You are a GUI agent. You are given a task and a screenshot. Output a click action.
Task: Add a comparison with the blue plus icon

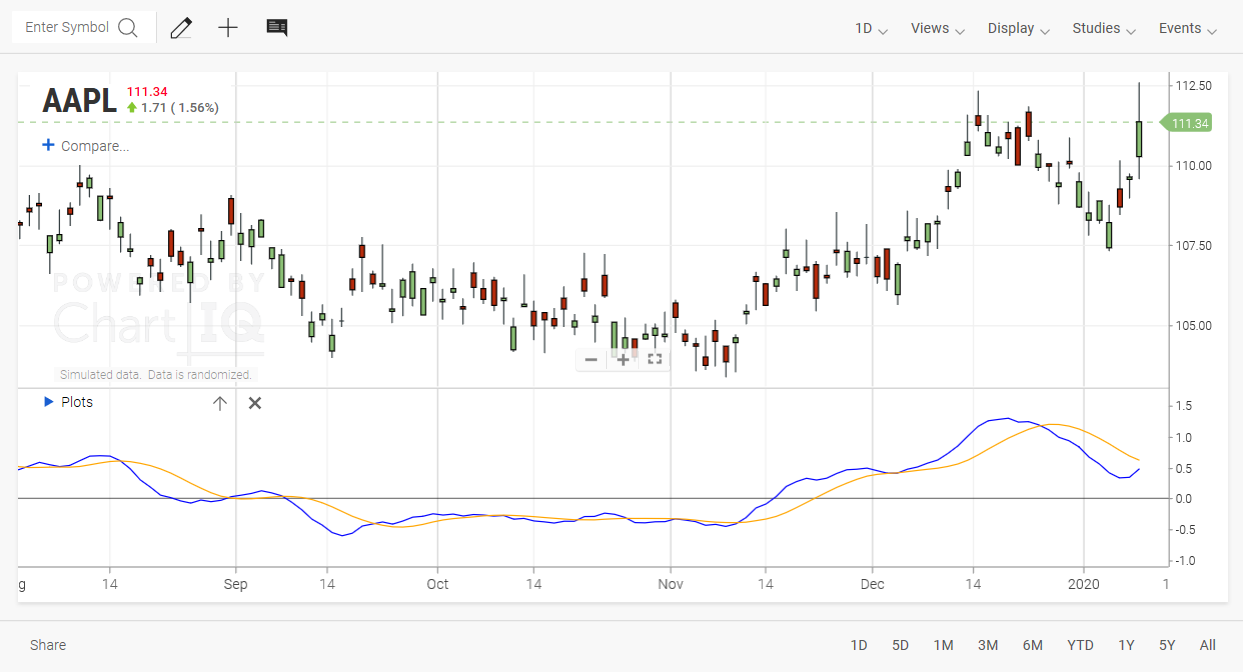click(48, 145)
